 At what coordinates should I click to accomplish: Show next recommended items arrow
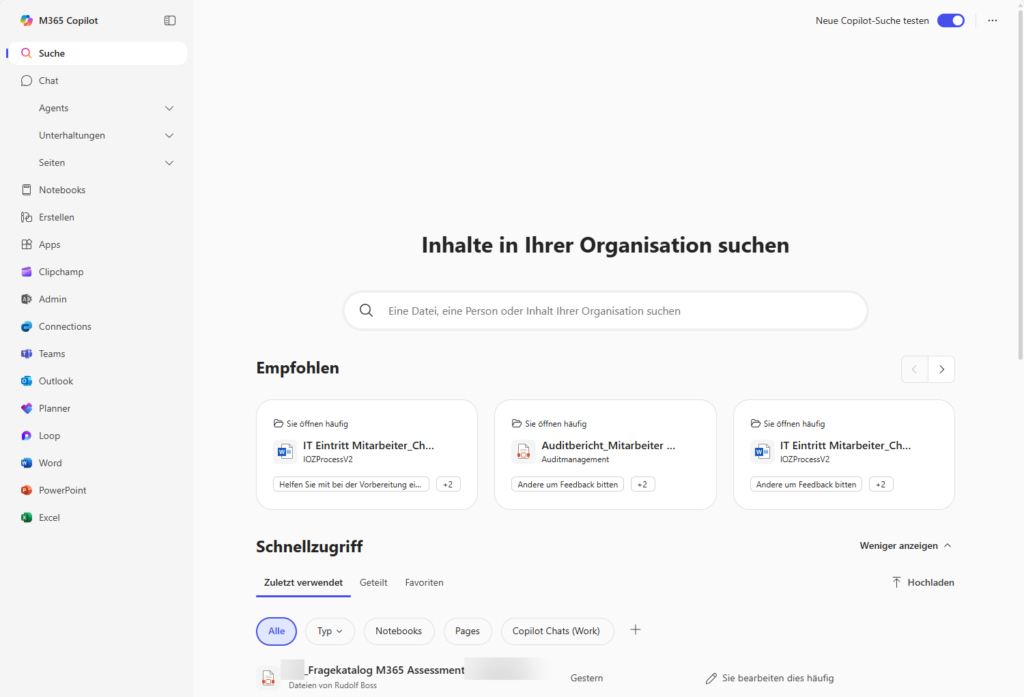coord(941,369)
